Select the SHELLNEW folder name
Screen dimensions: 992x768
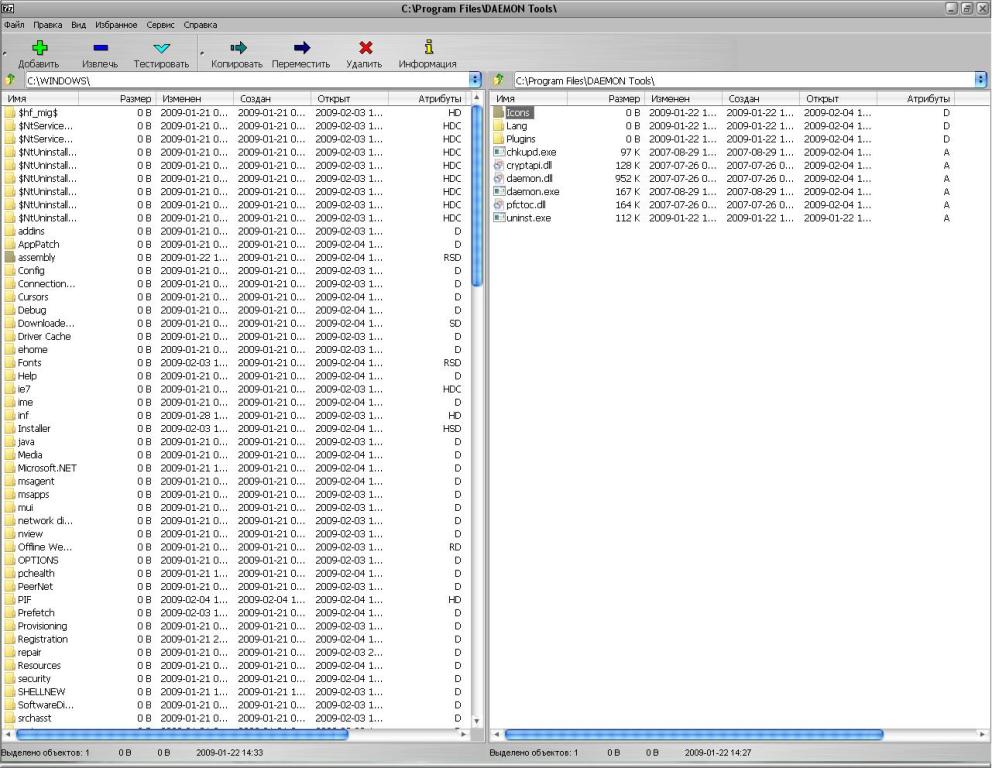point(41,692)
